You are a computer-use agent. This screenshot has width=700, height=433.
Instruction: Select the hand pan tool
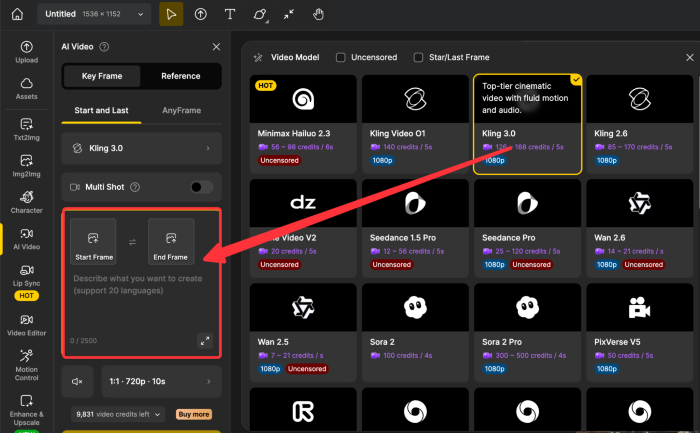point(318,15)
